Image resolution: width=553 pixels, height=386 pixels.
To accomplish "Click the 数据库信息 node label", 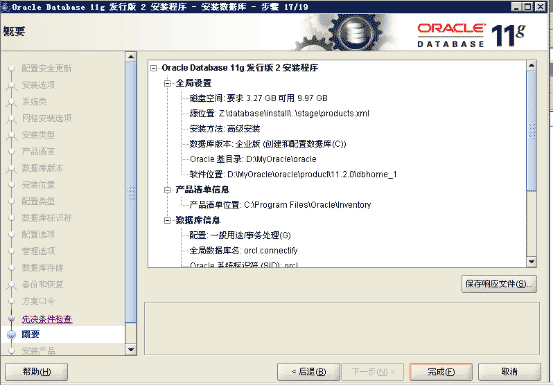I will 198,221.
